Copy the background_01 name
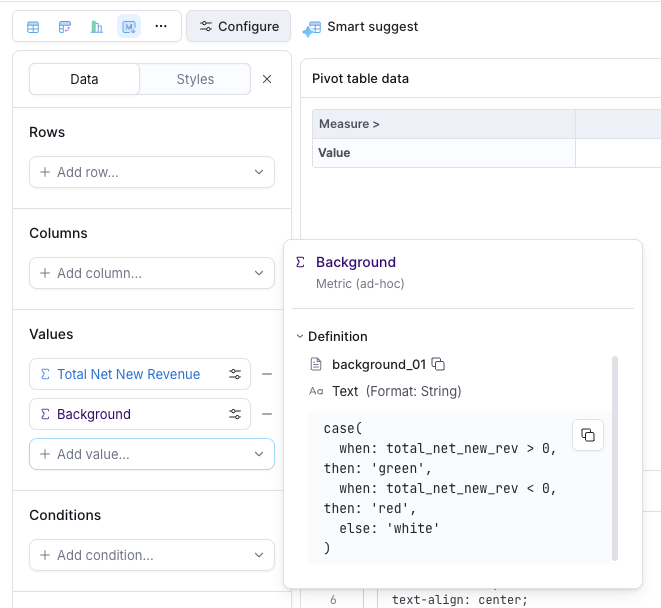 pos(438,364)
